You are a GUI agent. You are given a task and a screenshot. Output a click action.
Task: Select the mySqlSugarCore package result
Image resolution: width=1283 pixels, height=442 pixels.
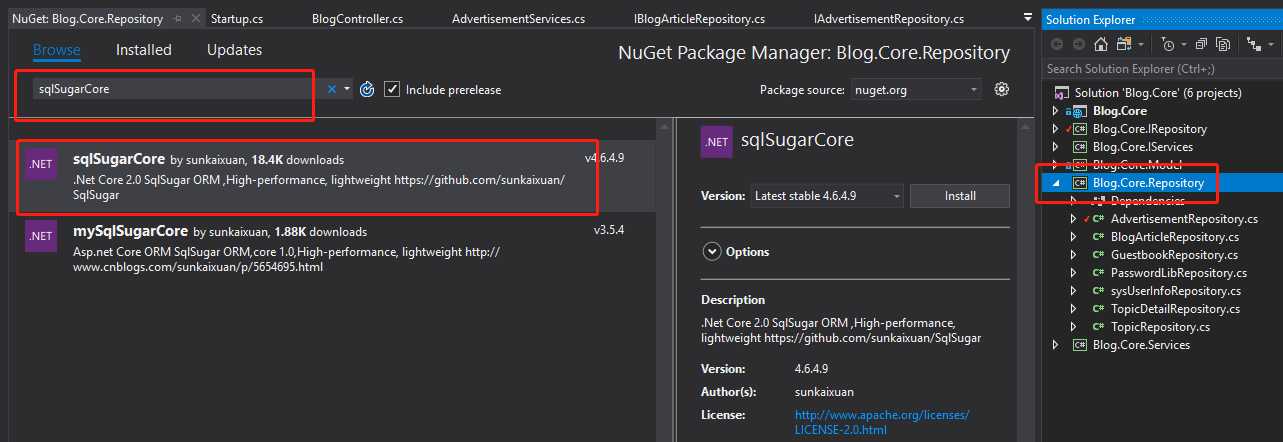click(x=332, y=248)
